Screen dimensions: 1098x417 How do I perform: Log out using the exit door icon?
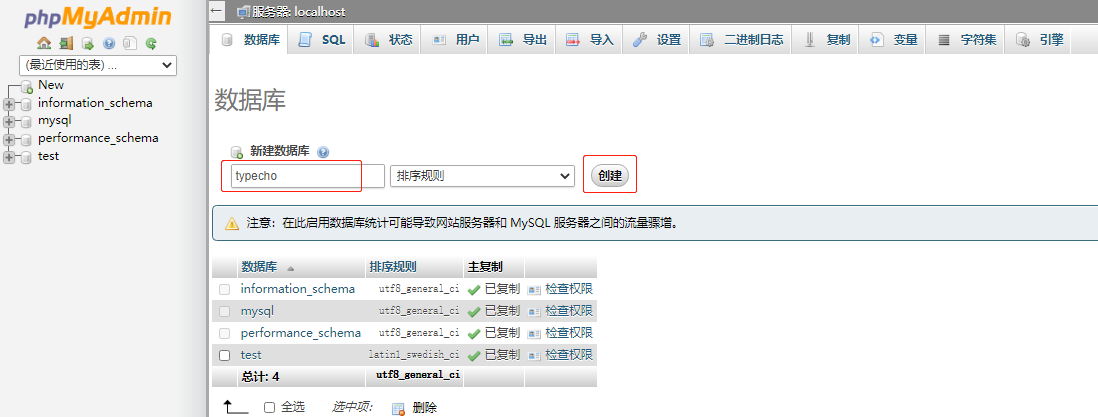(x=66, y=43)
